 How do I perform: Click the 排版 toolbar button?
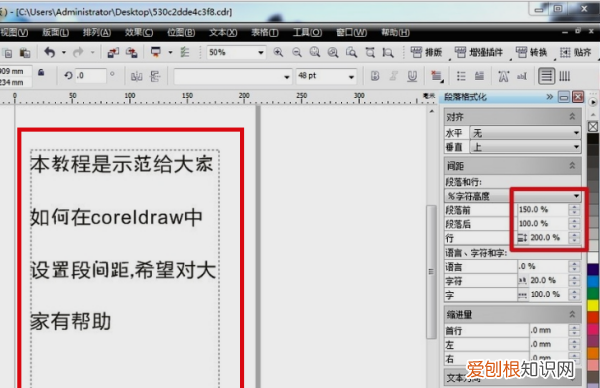tap(426, 52)
